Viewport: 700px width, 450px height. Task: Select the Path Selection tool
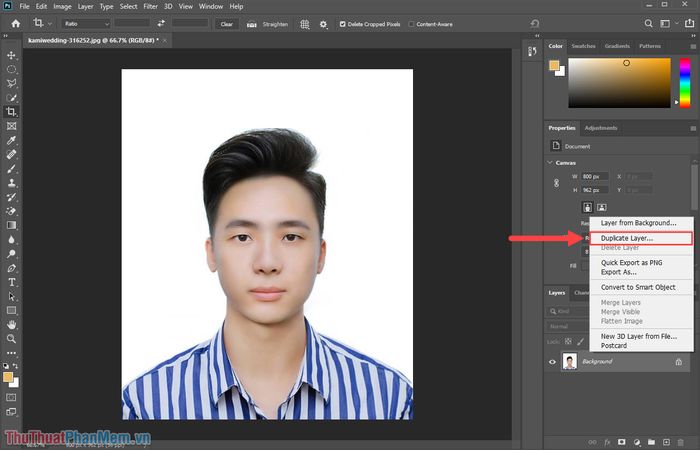(x=12, y=296)
